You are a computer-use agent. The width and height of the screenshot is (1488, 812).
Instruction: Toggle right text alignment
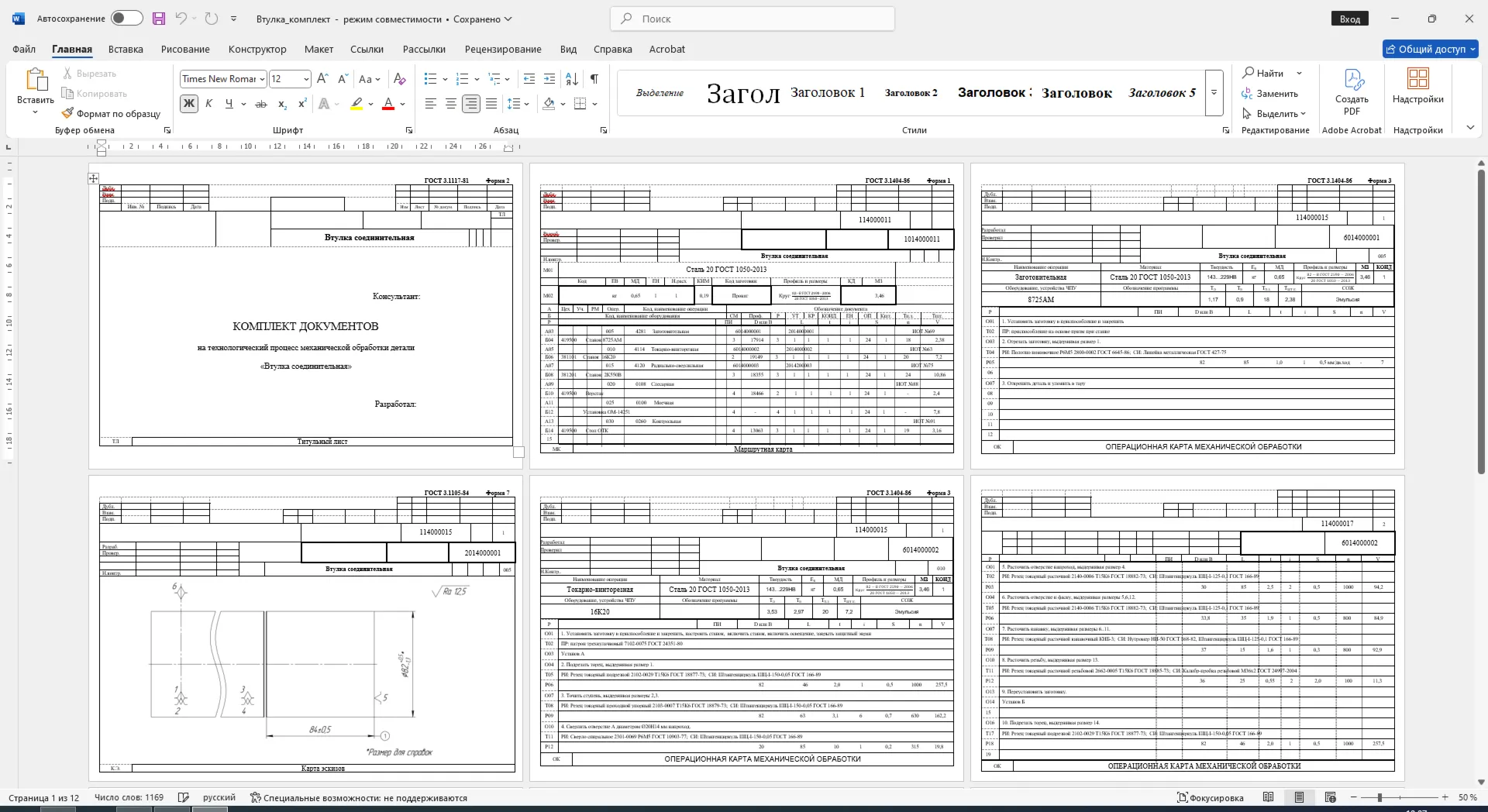(471, 104)
